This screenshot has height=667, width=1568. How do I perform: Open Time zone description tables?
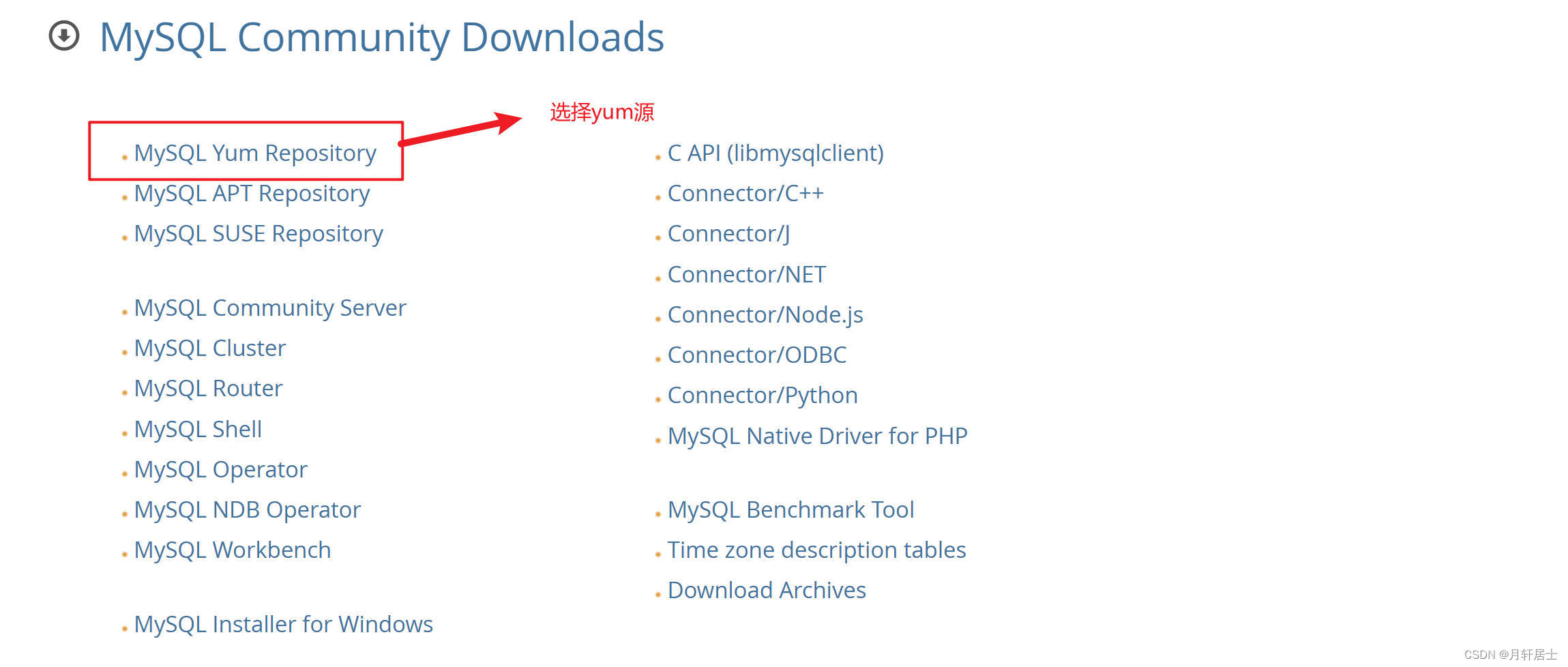817,550
